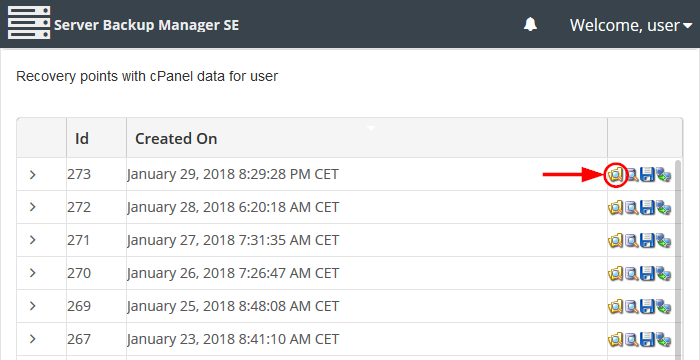Select the cell with Id 271
Image resolution: width=700 pixels, height=360 pixels.
click(x=96, y=240)
